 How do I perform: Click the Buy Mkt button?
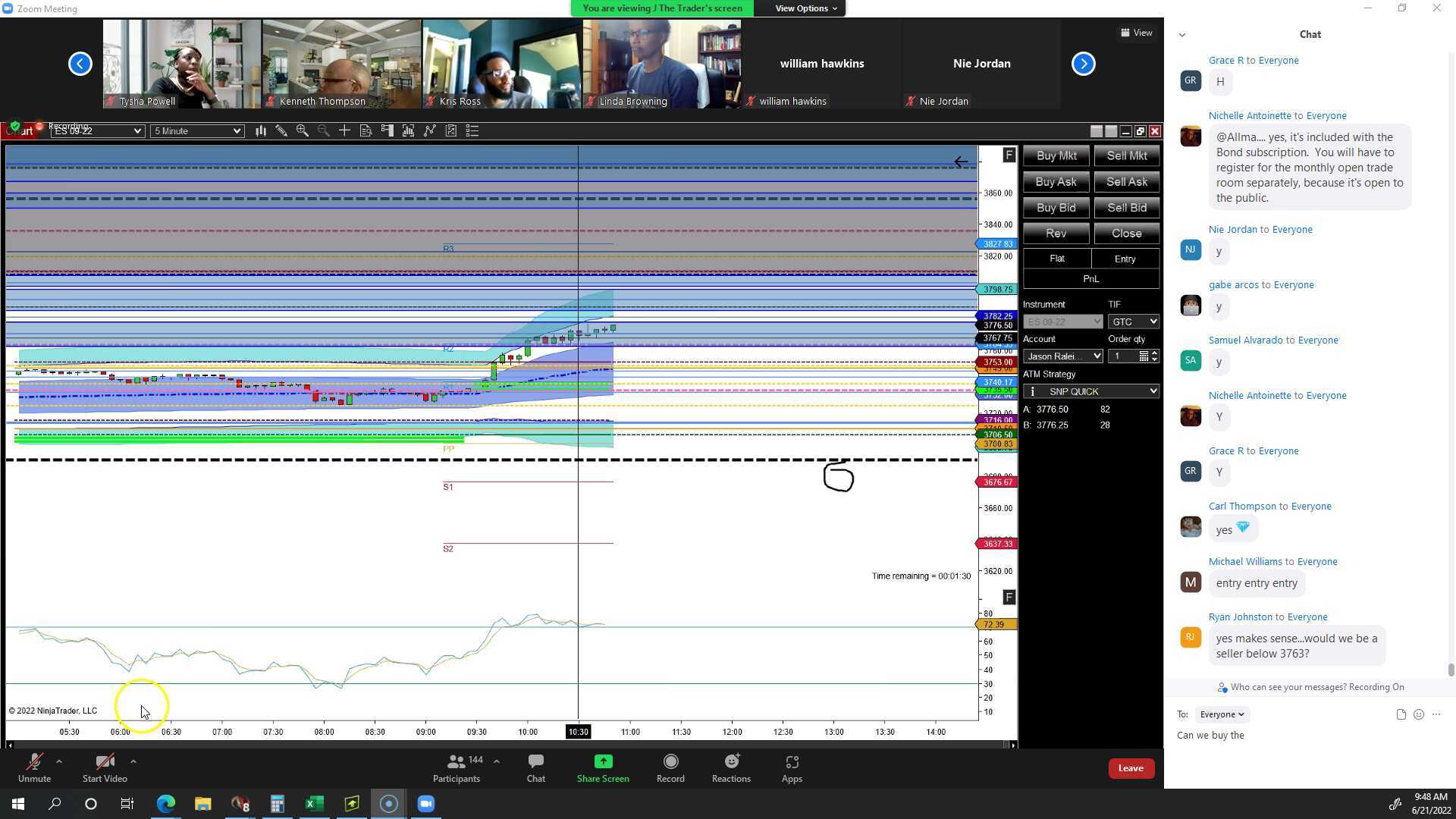point(1056,155)
